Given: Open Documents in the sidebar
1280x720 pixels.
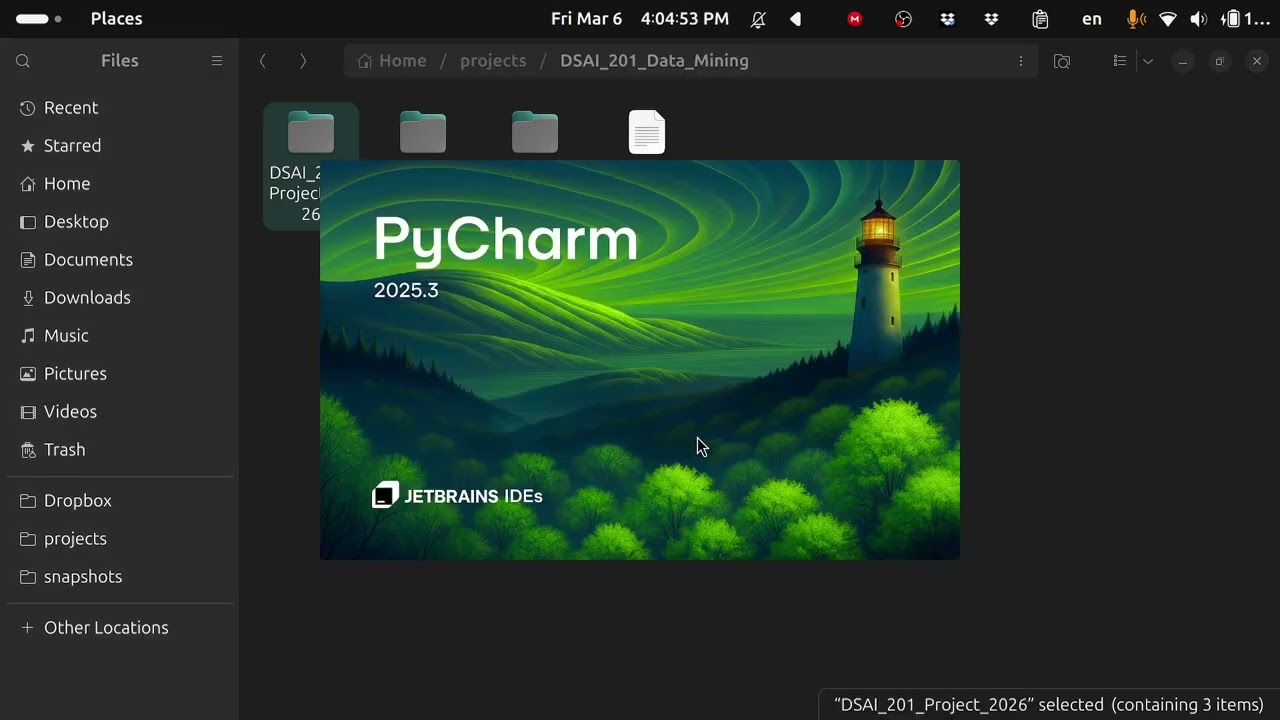Looking at the screenshot, I should [120, 260].
